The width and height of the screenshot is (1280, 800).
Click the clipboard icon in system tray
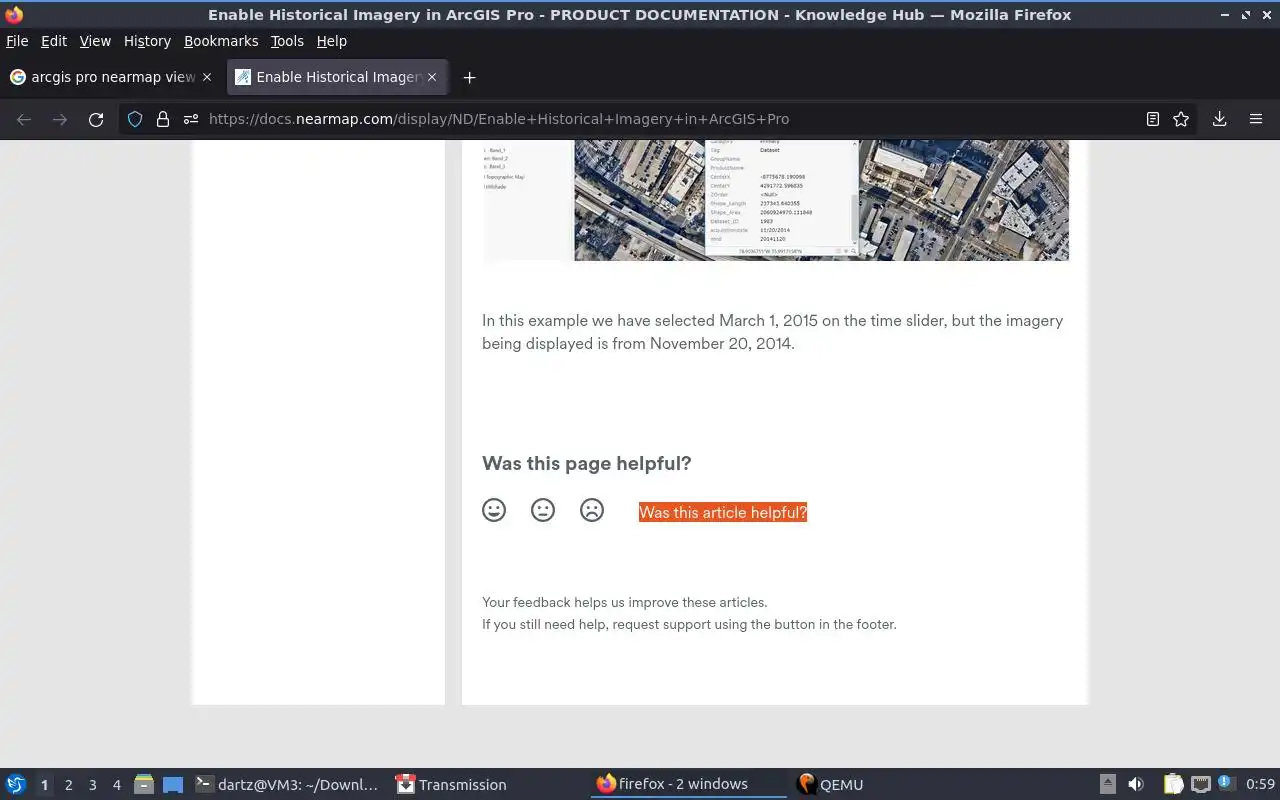(x=1173, y=785)
